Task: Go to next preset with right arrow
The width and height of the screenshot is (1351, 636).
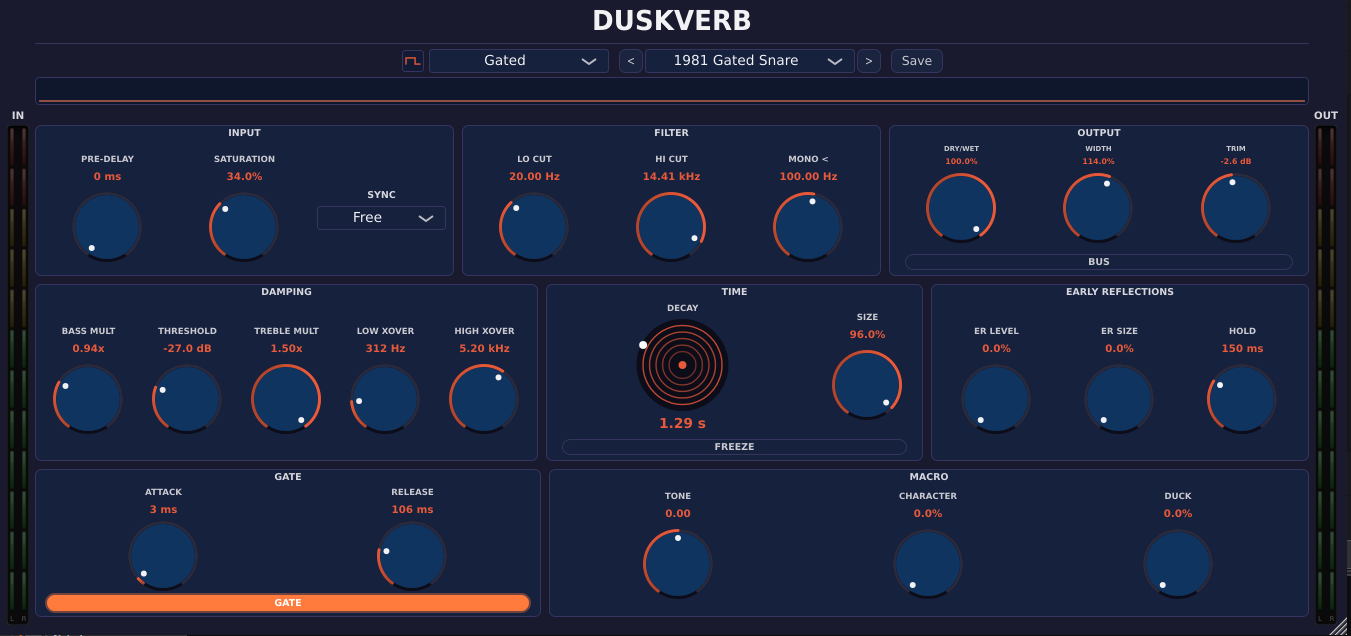Action: pyautogui.click(x=869, y=61)
